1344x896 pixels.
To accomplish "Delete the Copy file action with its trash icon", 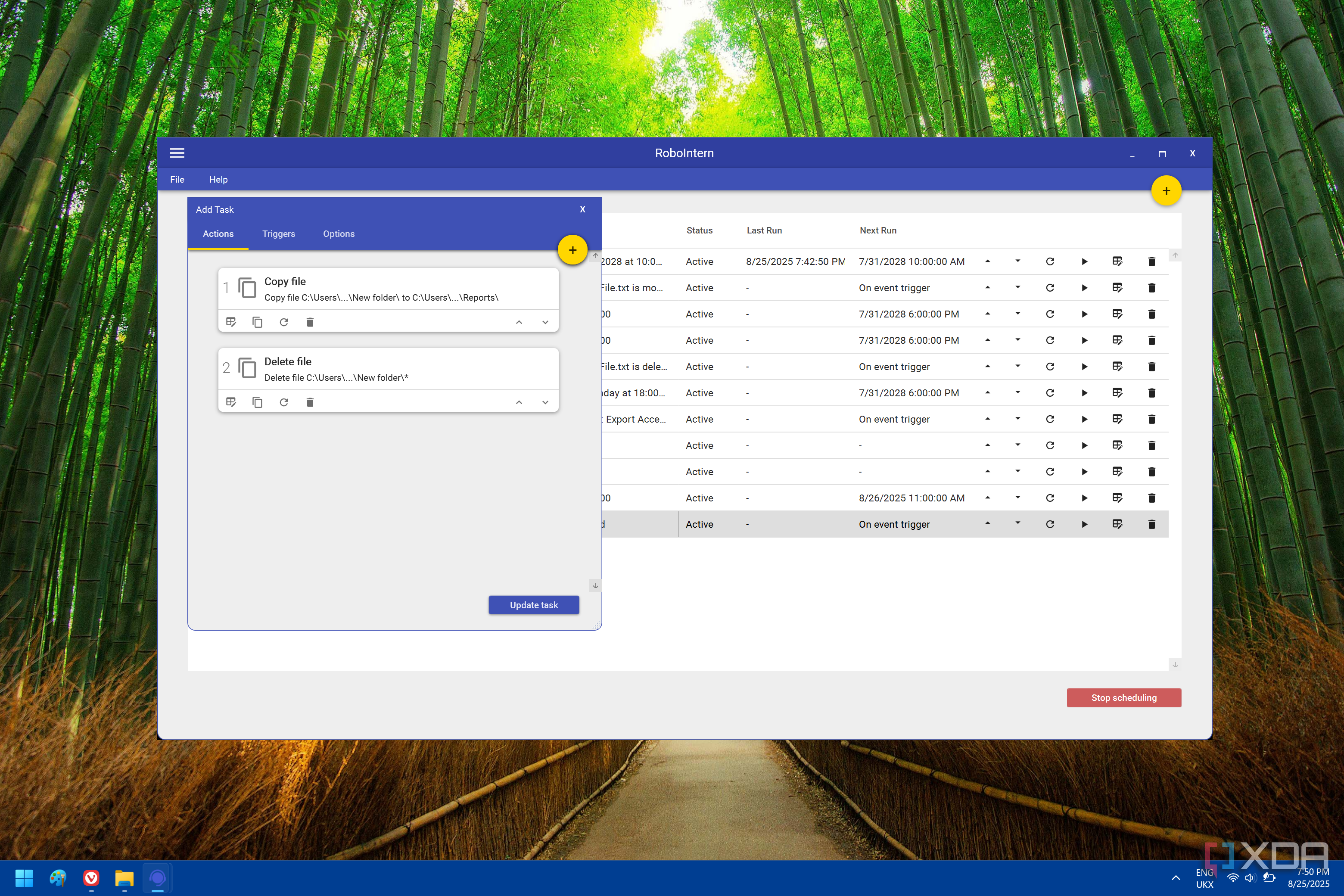I will tap(310, 322).
